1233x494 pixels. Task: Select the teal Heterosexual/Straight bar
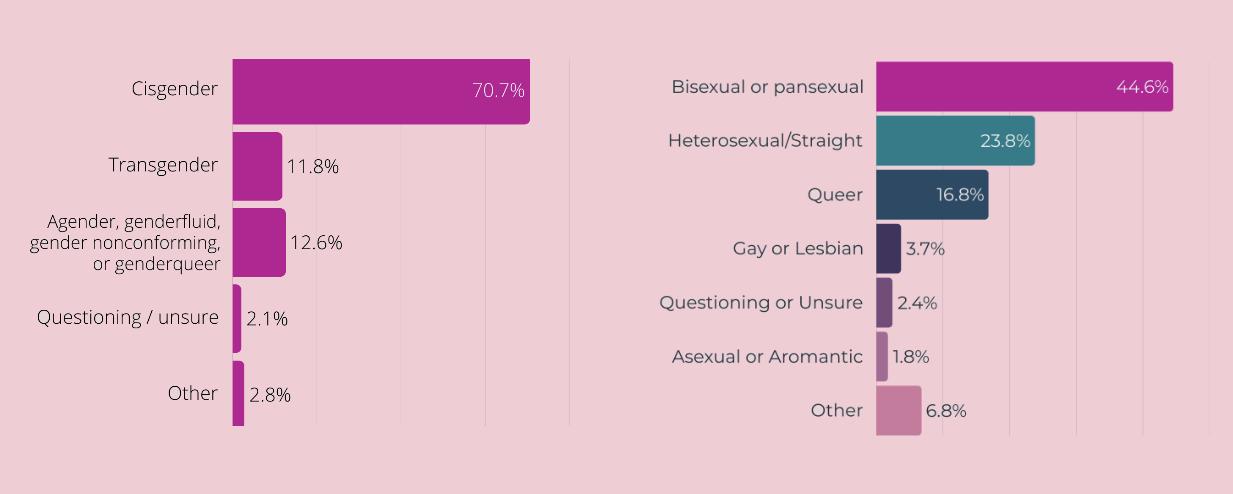pyautogui.click(x=955, y=141)
